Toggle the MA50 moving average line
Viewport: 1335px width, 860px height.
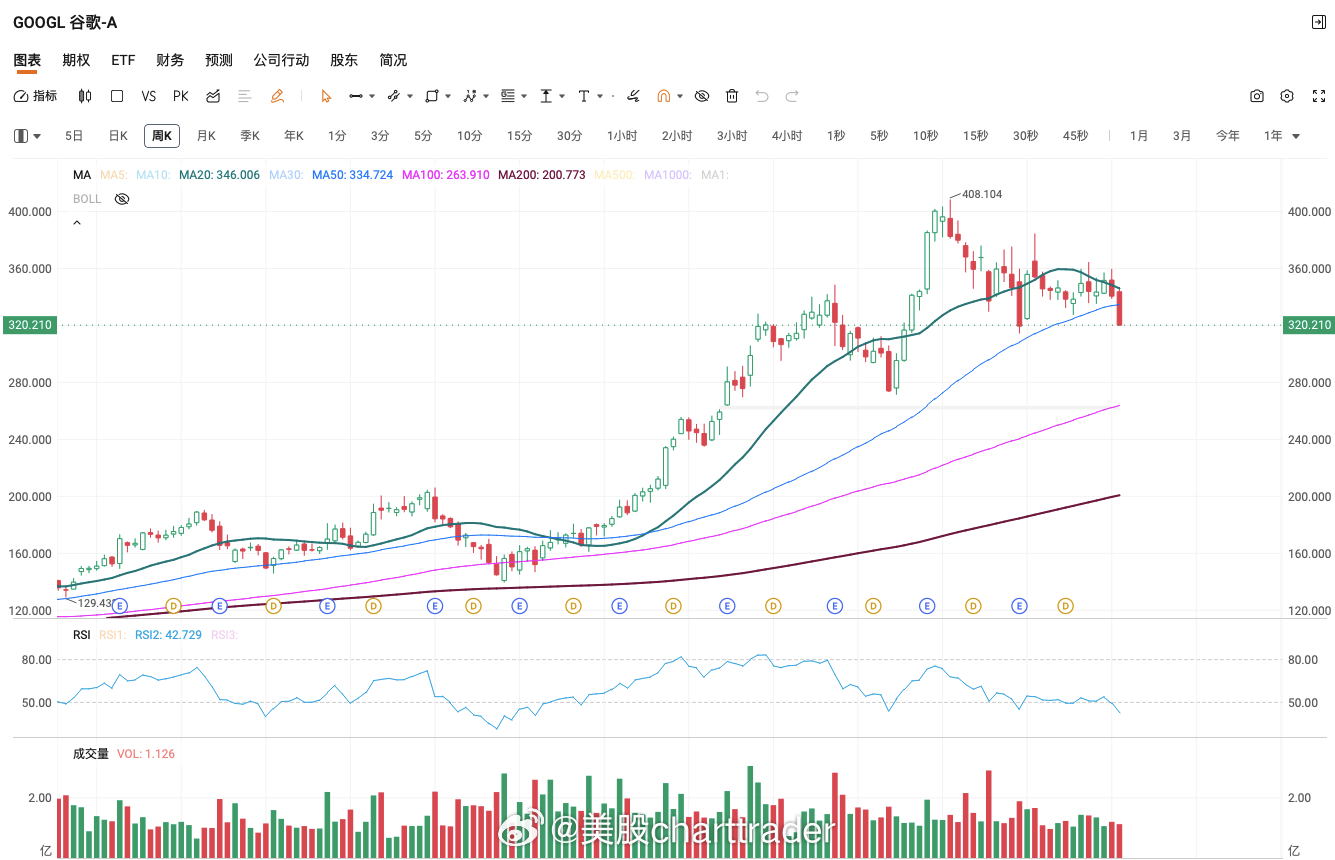(x=352, y=175)
